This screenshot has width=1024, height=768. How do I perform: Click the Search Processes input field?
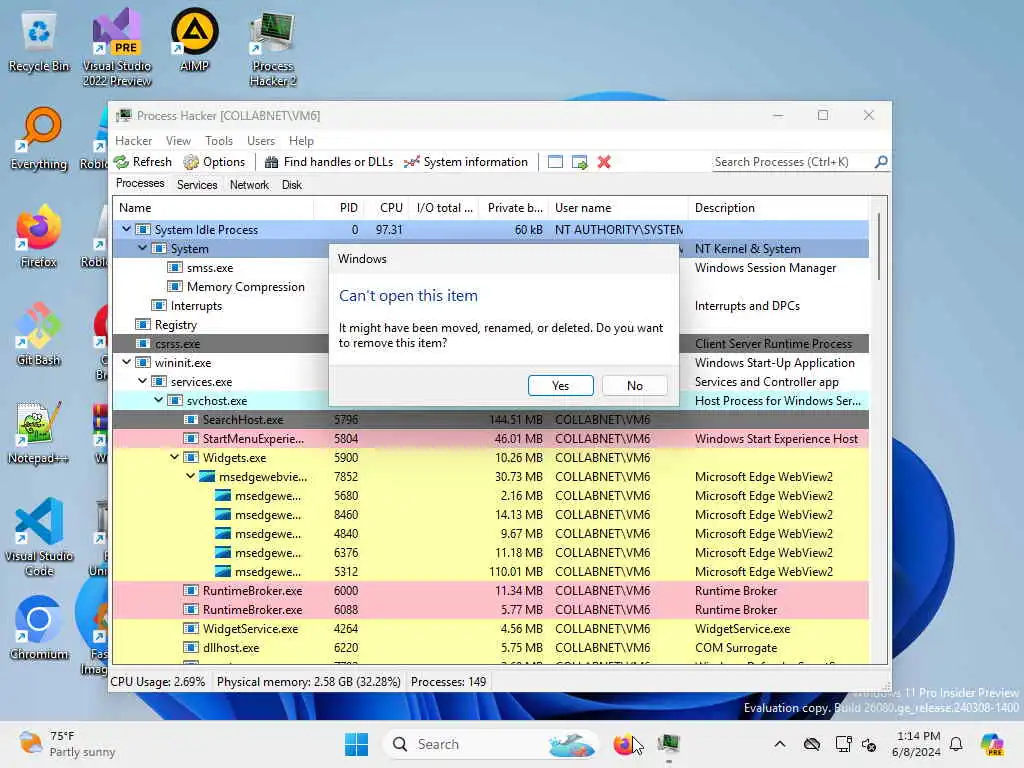[x=792, y=161]
